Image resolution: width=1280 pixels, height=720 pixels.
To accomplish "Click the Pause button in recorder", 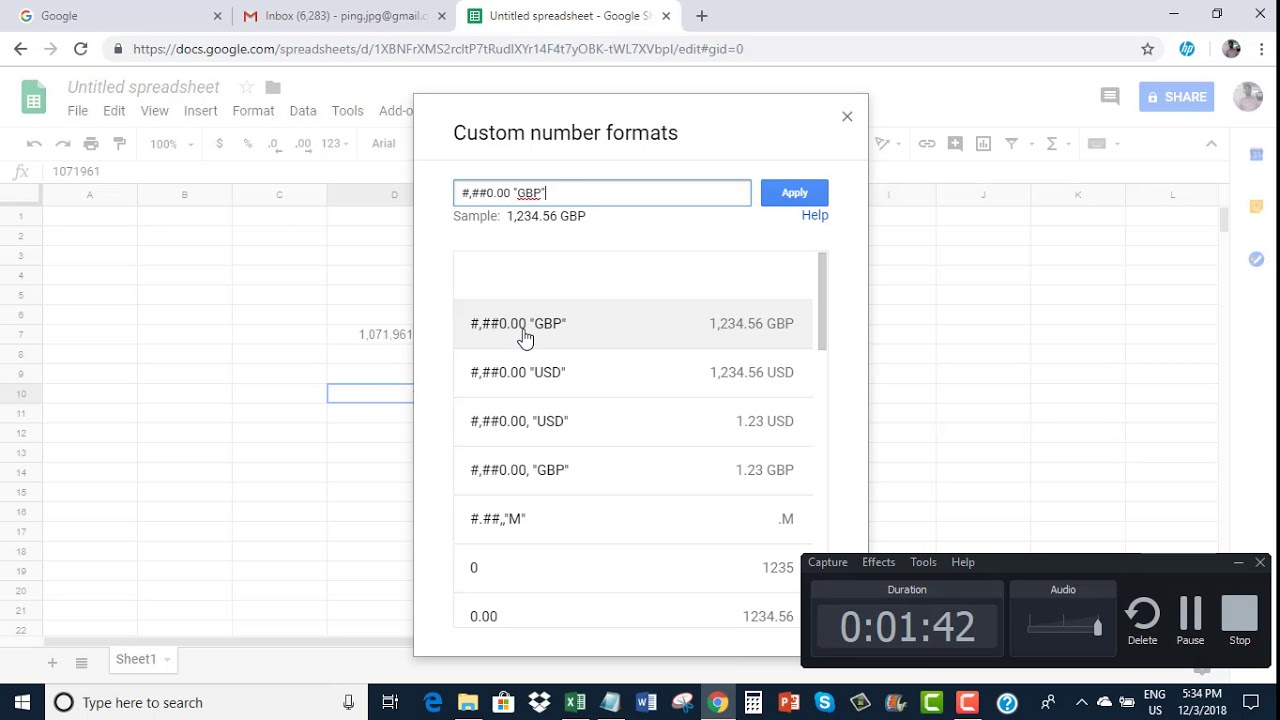I will tap(1190, 621).
